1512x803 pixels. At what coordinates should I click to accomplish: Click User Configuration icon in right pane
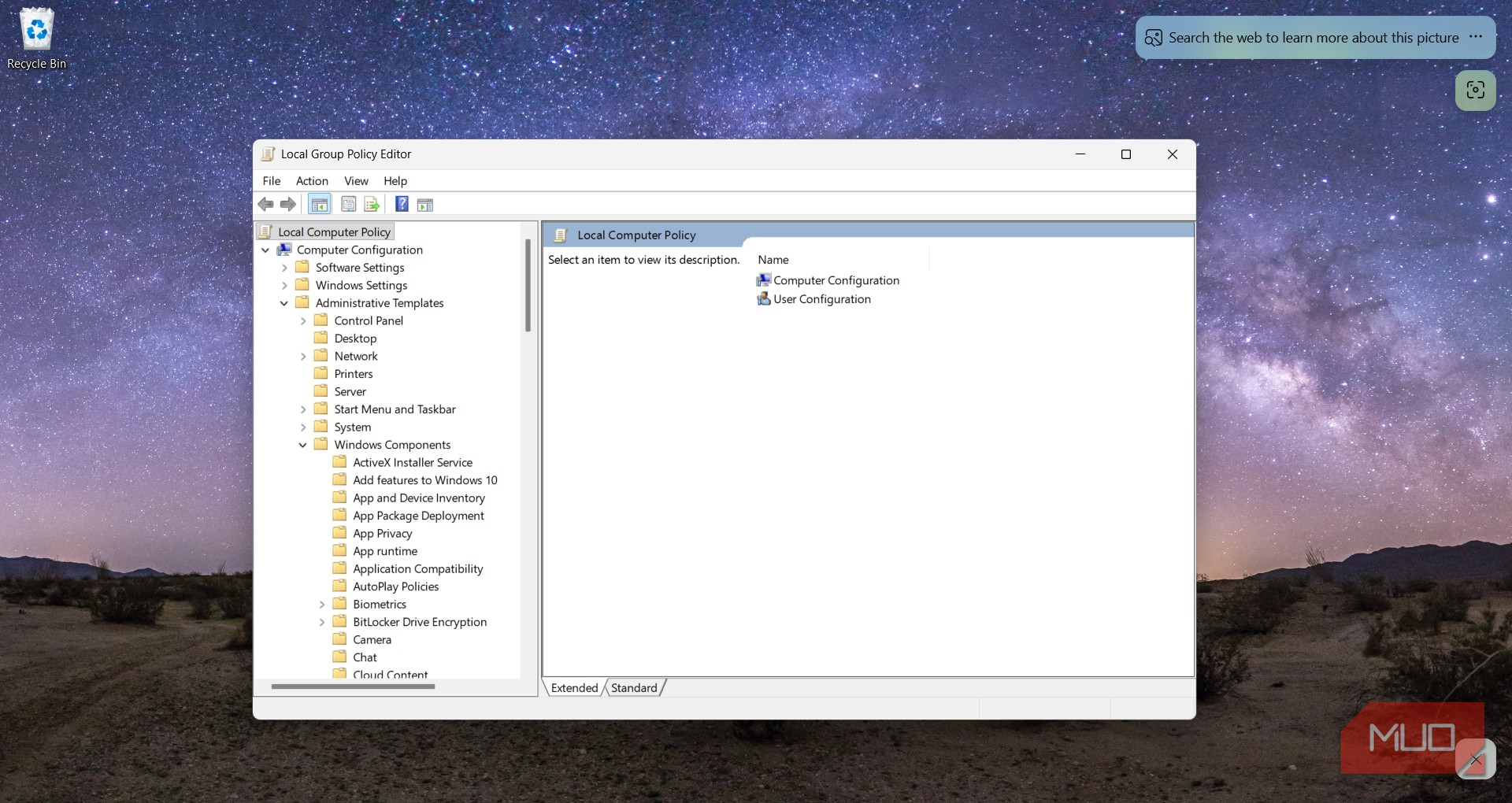pos(764,299)
